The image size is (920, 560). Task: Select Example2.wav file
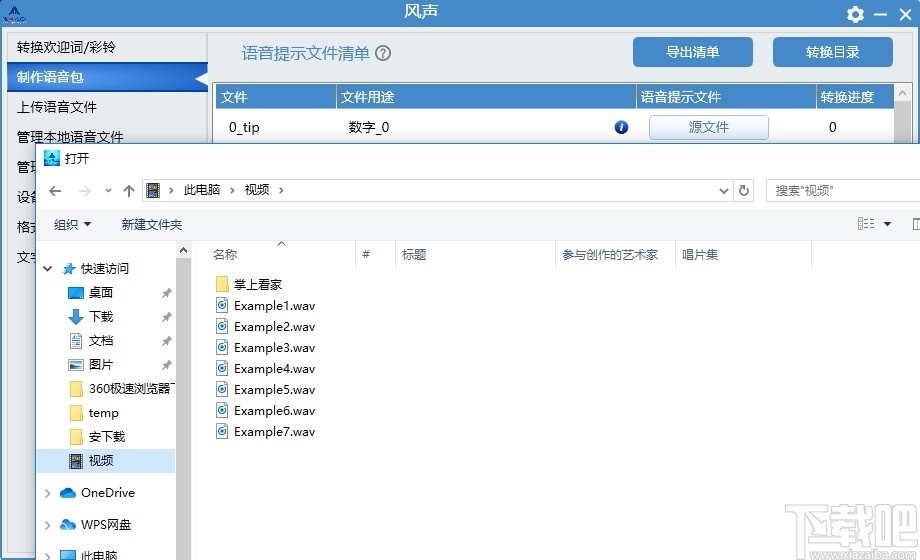265,327
